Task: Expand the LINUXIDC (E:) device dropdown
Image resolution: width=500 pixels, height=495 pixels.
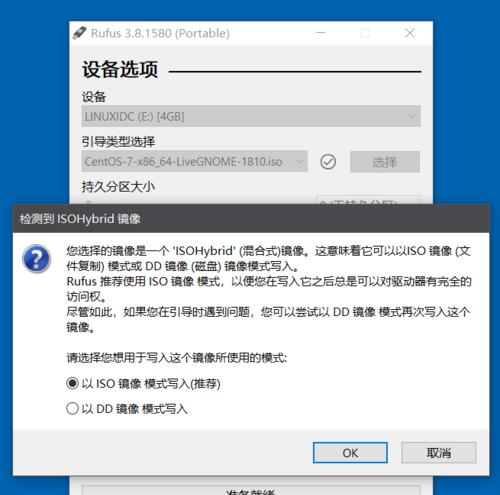Action: pos(251,116)
